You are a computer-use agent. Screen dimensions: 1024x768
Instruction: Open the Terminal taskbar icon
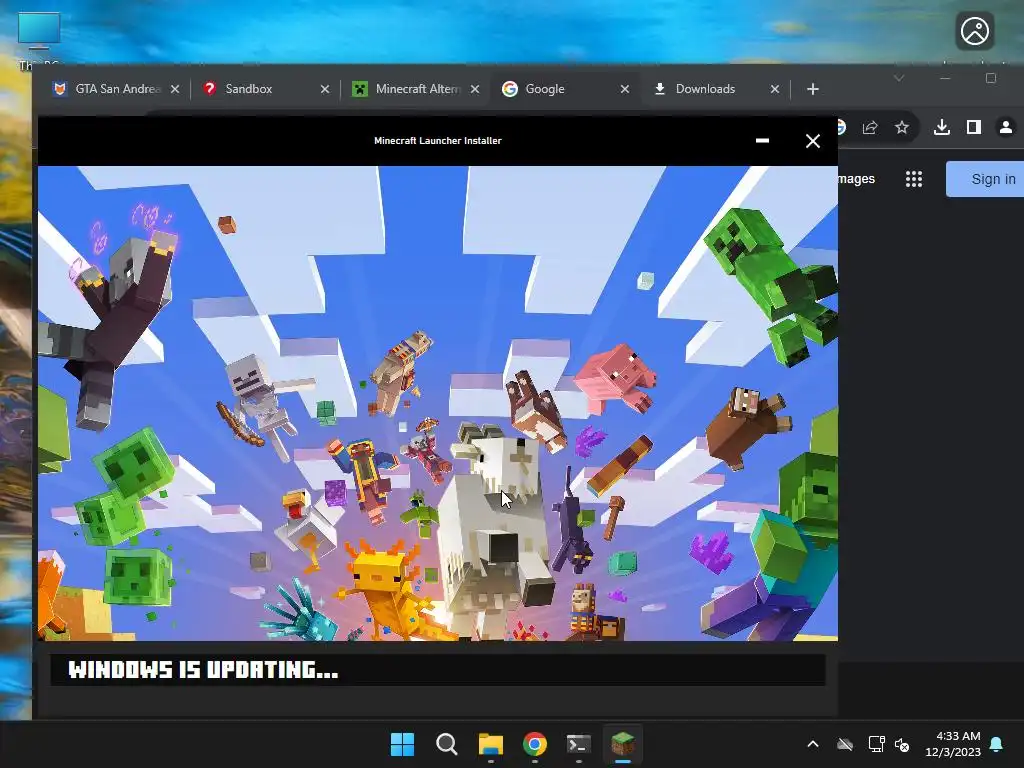point(579,744)
